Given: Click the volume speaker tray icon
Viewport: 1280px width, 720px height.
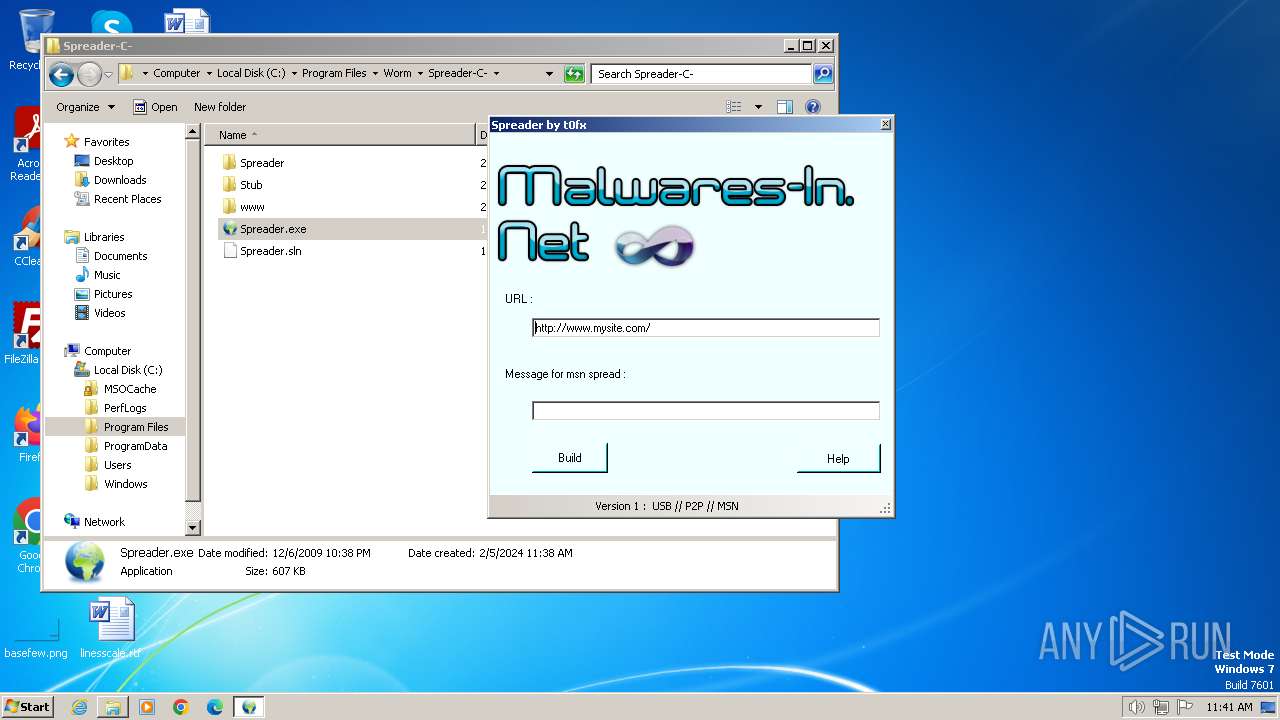Looking at the screenshot, I should pyautogui.click(x=1136, y=707).
